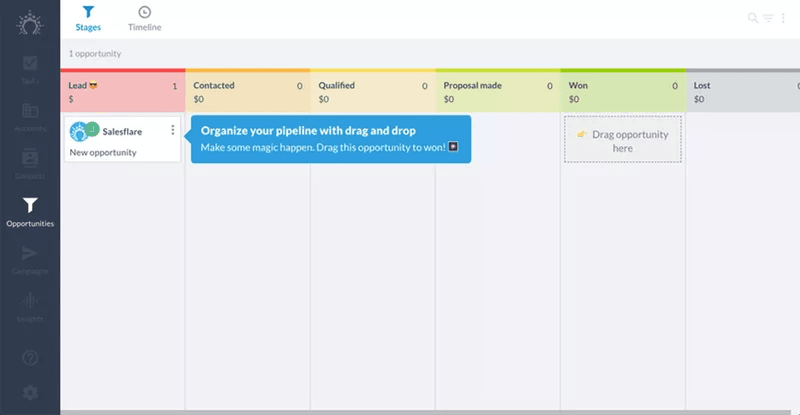Click the Won stage column header
Image resolution: width=800 pixels, height=415 pixels.
(622, 92)
